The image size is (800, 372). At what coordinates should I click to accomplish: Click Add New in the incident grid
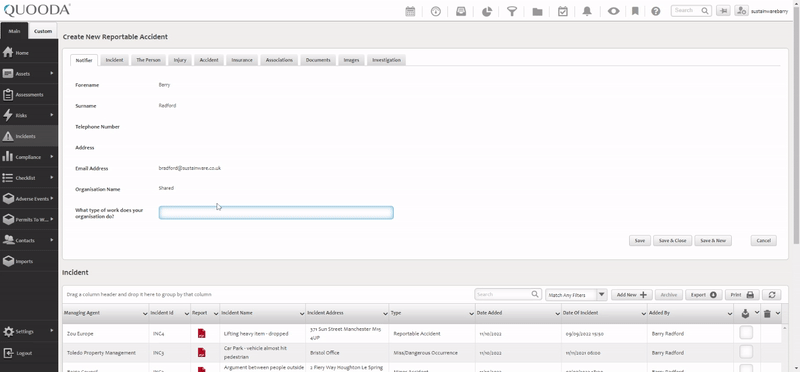[632, 294]
